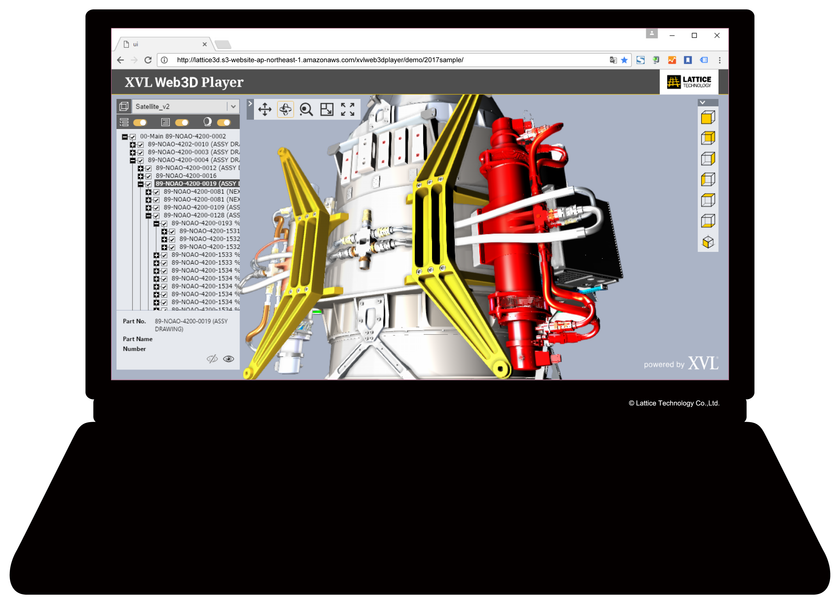Click the bookmark star in the address bar
The height and width of the screenshot is (604, 840).
click(x=625, y=60)
